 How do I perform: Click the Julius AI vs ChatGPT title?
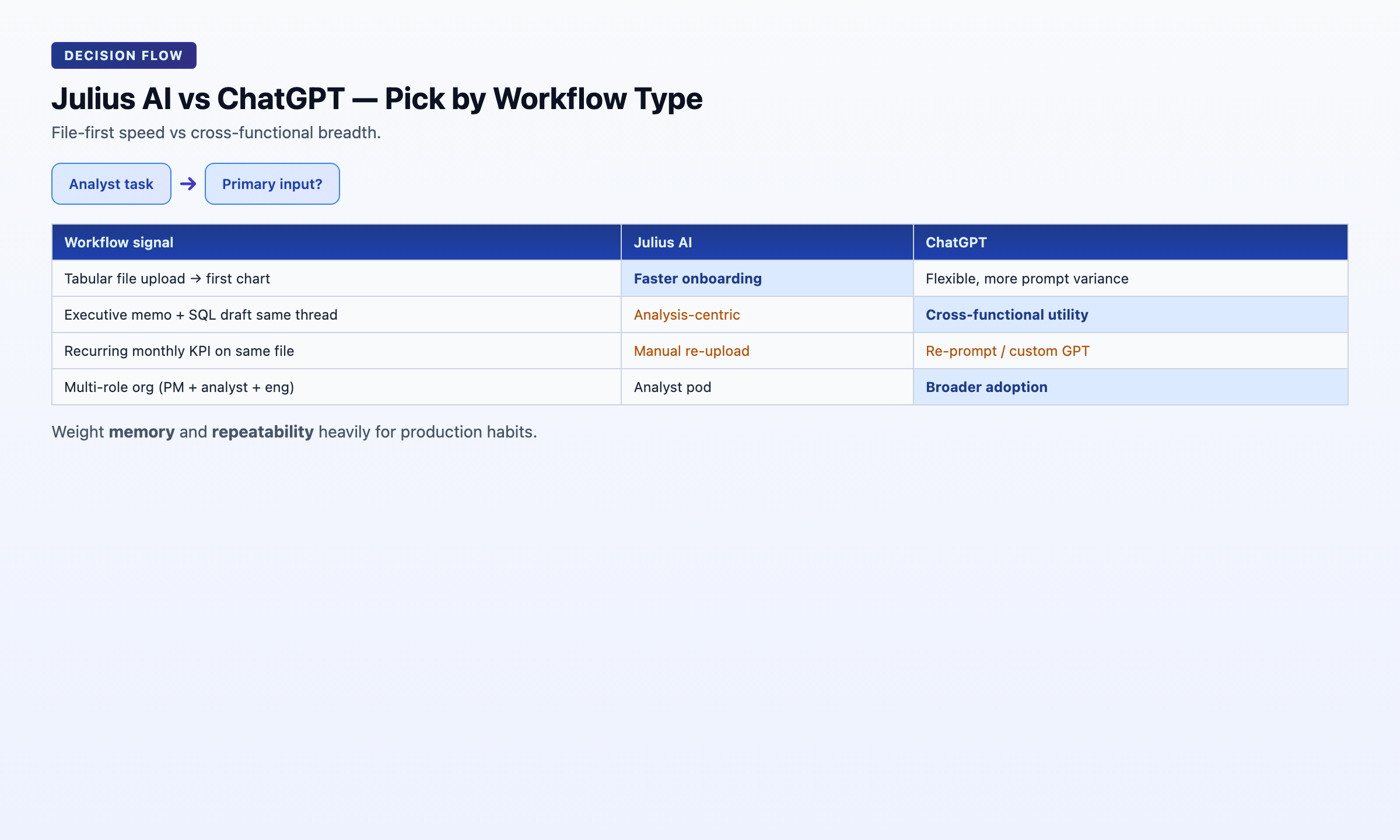tap(377, 99)
